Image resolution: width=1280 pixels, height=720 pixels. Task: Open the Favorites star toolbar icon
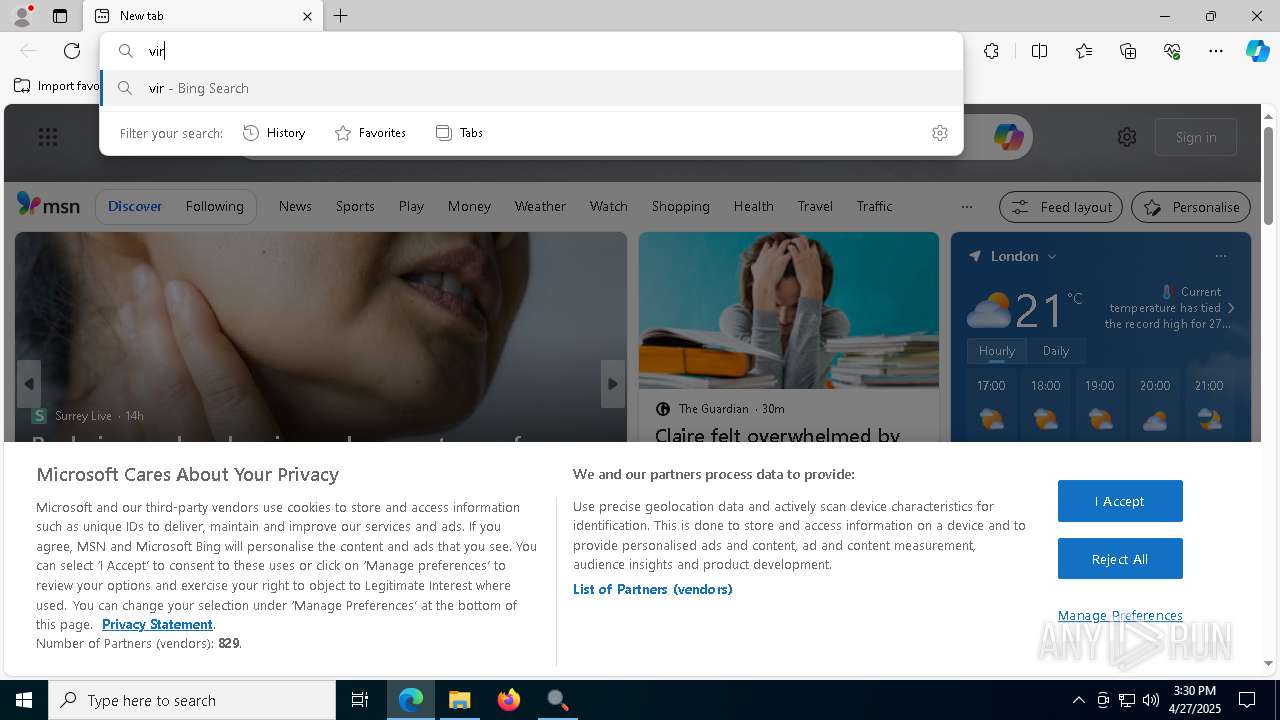[1084, 51]
